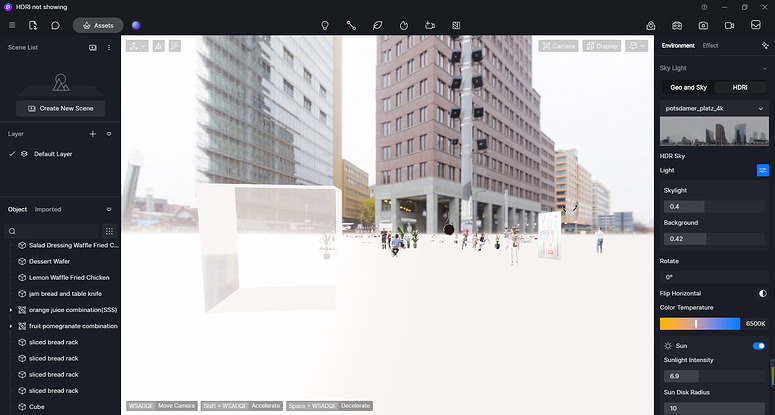Open the viewport dropdown right of Display
The width and height of the screenshot is (775, 415).
pyautogui.click(x=637, y=46)
